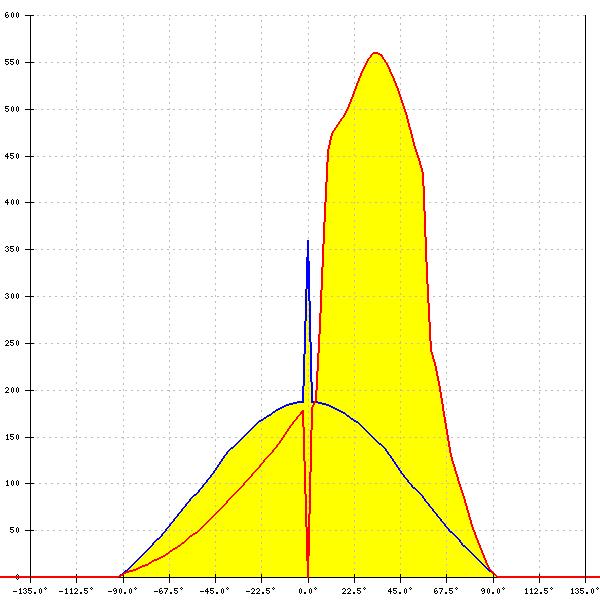Select the -90.0° x-axis label
The height and width of the screenshot is (600, 600).
(122, 591)
